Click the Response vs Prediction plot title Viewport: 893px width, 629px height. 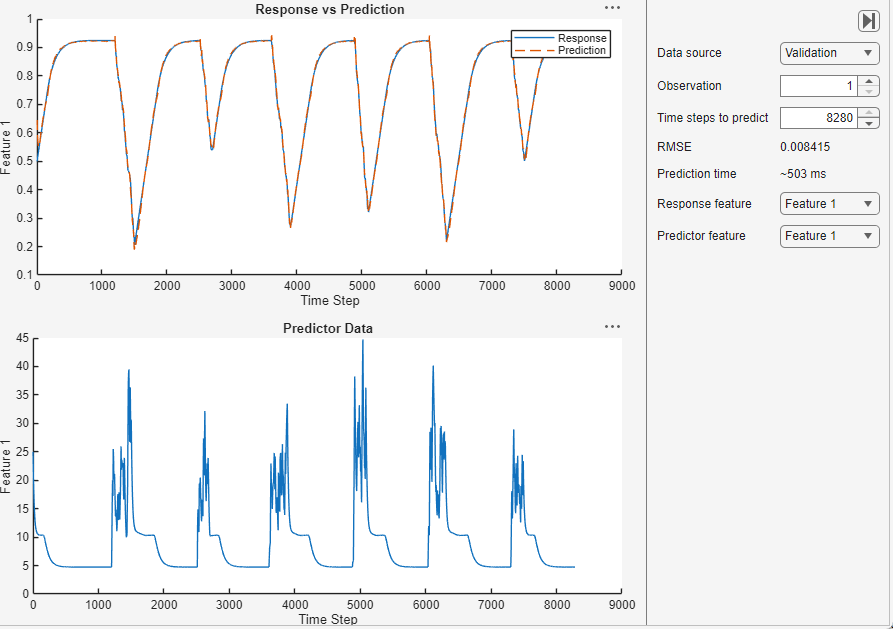[329, 9]
